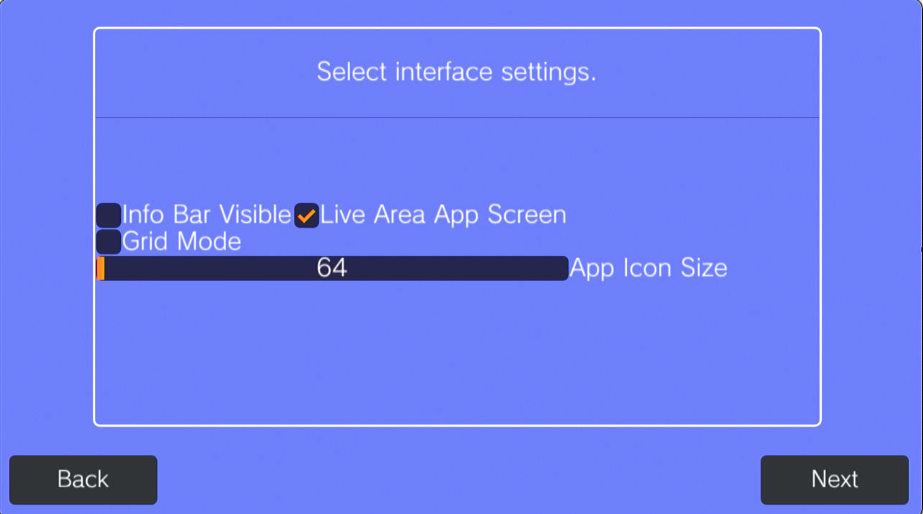Enable the Info Bar Visible checkbox

point(108,215)
